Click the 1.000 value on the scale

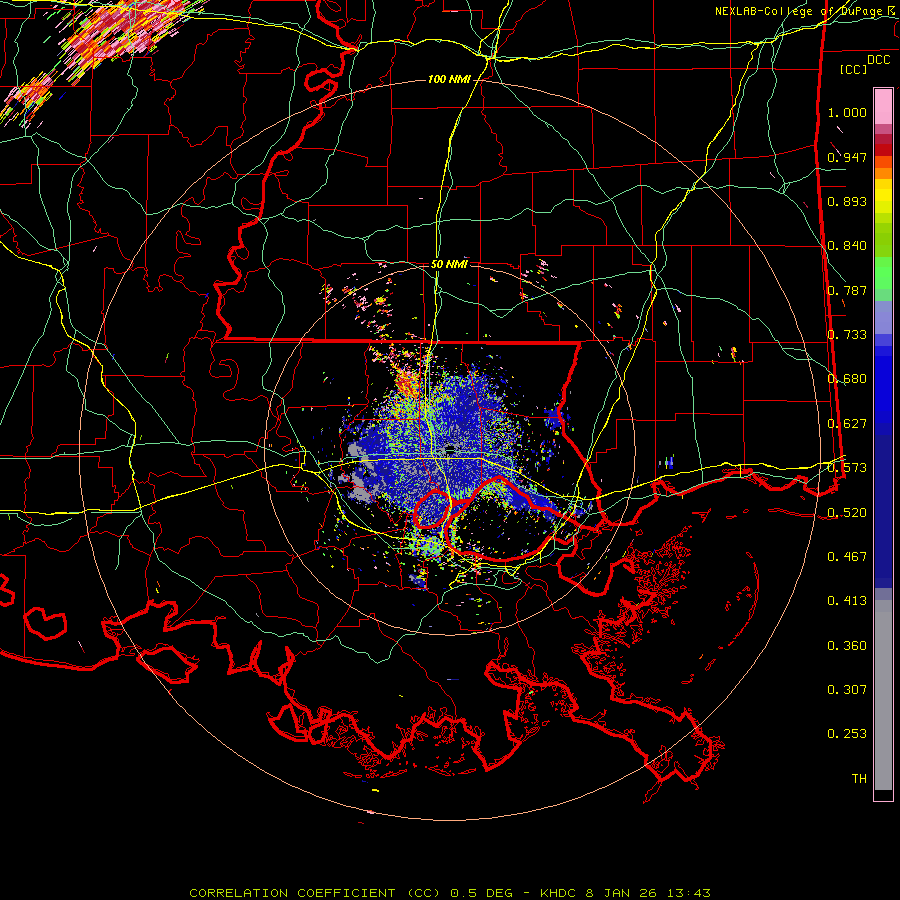(847, 112)
